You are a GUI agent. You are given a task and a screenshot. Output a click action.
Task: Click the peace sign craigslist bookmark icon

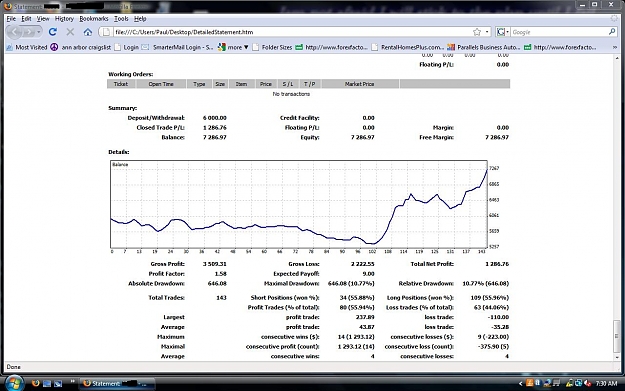coord(54,47)
